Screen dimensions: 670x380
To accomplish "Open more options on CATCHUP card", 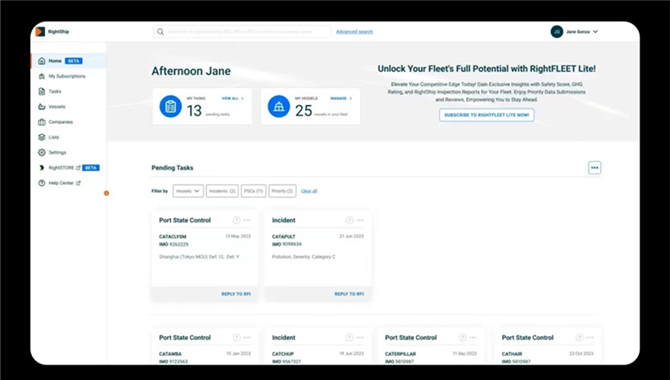I will click(360, 338).
